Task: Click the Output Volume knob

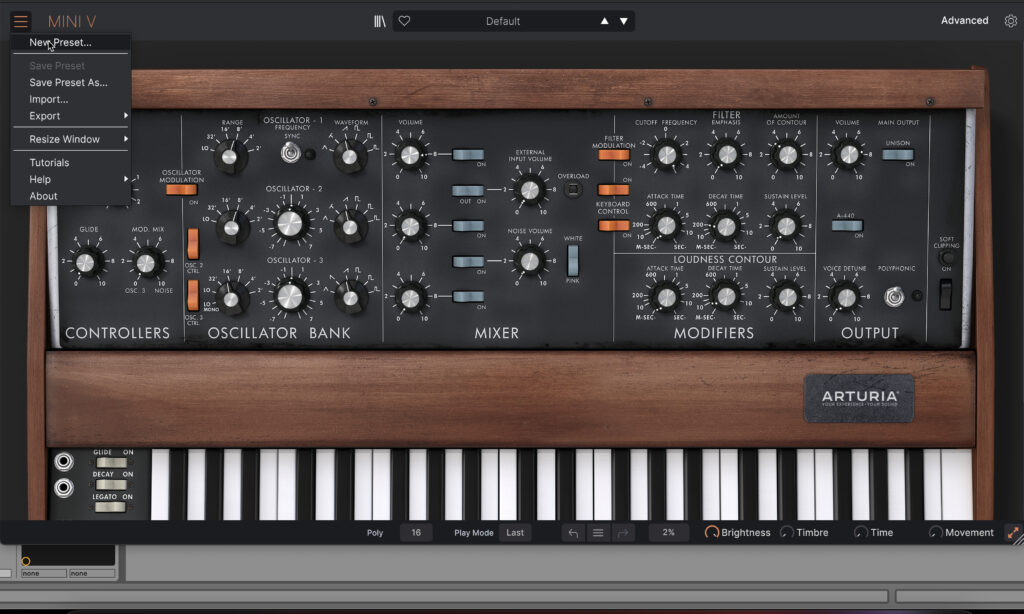Action: pos(848,155)
